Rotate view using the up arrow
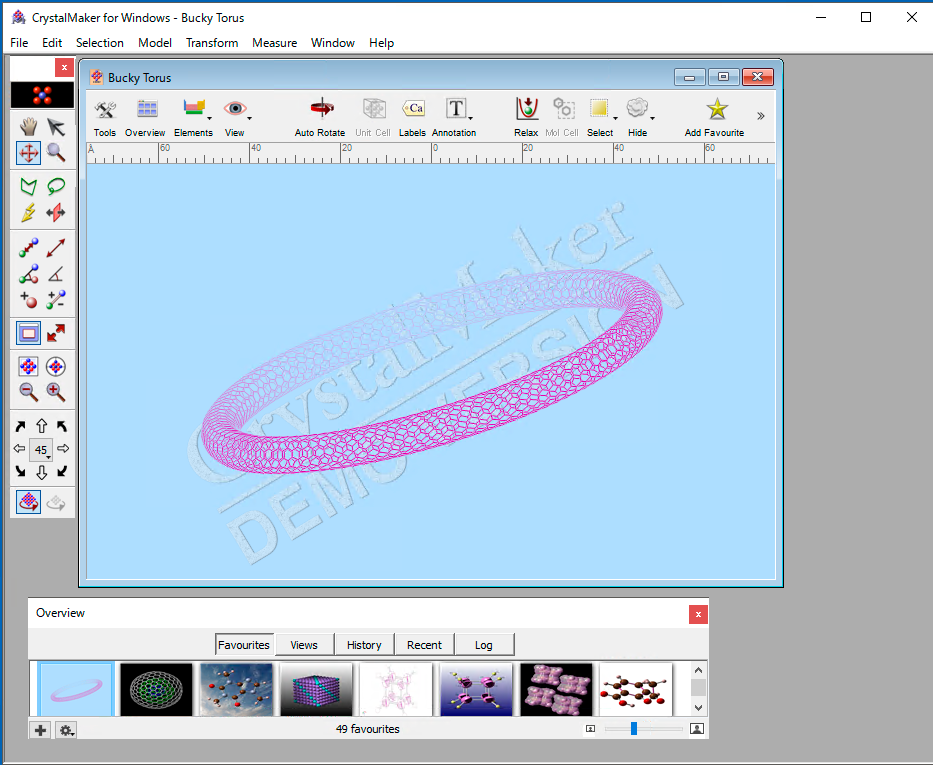 pyautogui.click(x=41, y=426)
